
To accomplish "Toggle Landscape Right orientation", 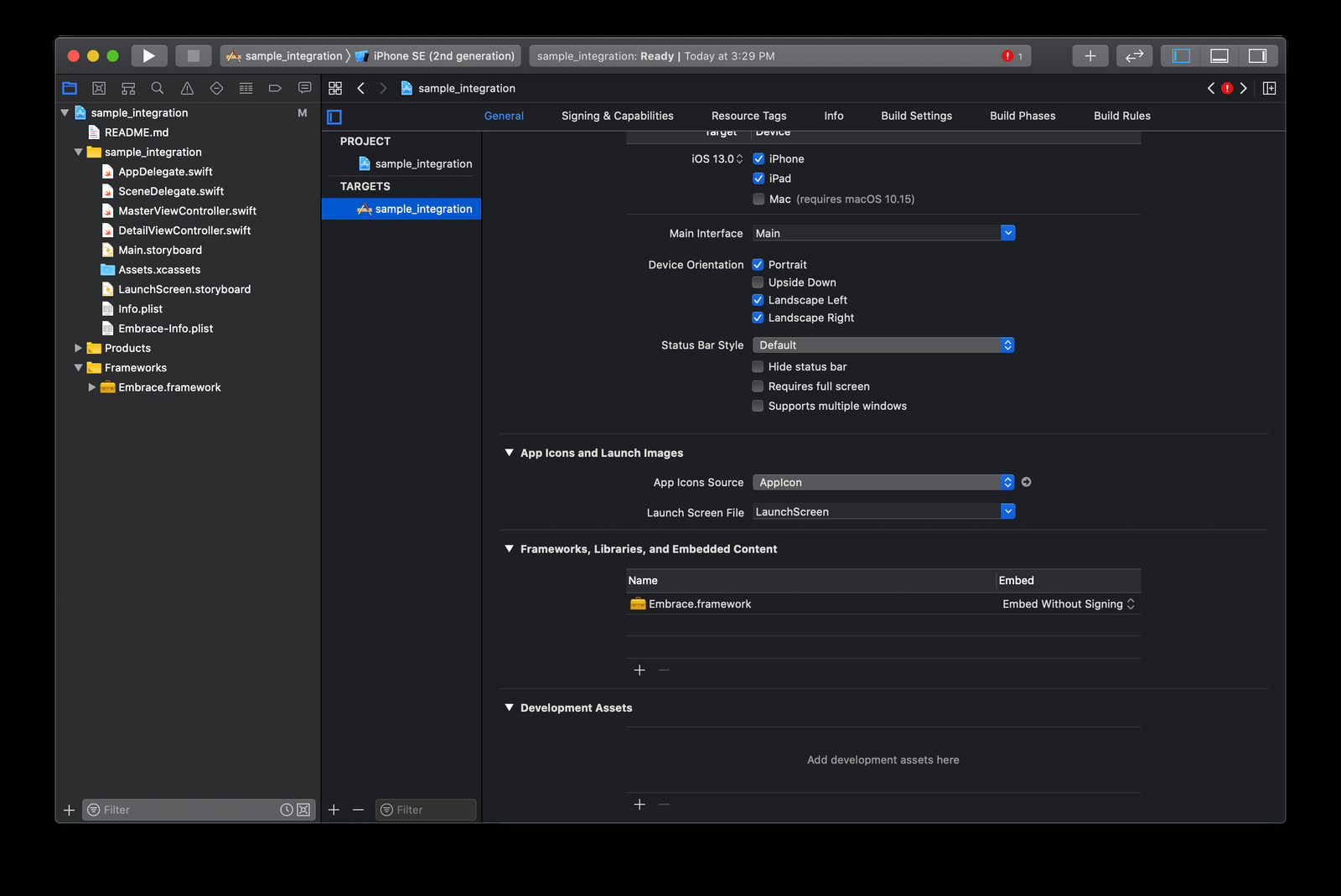I will [x=758, y=318].
